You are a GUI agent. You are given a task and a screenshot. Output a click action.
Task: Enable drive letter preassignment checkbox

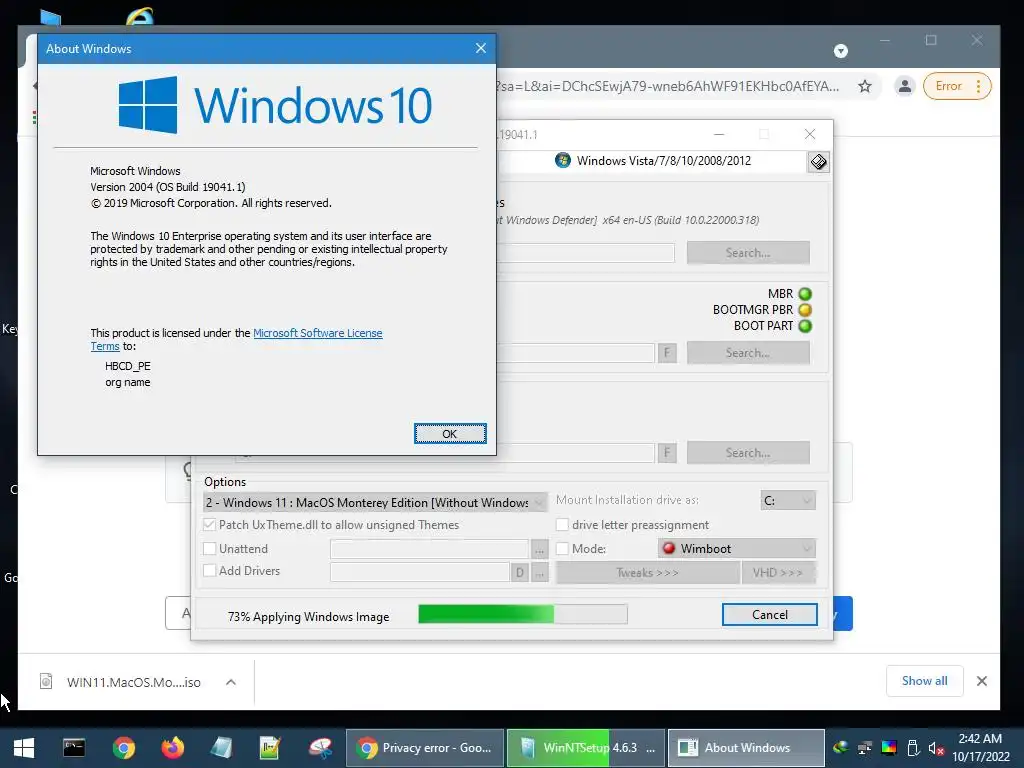click(562, 524)
